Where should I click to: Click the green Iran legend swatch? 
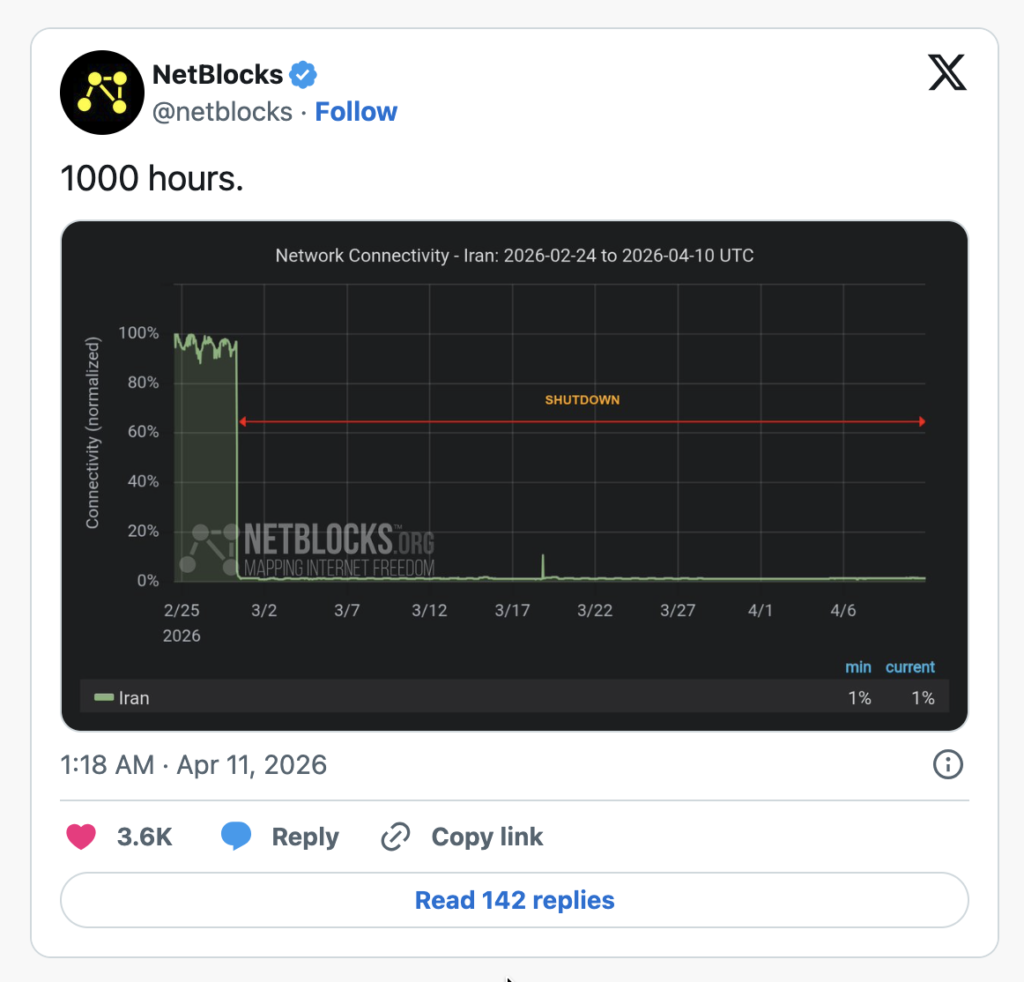103,697
